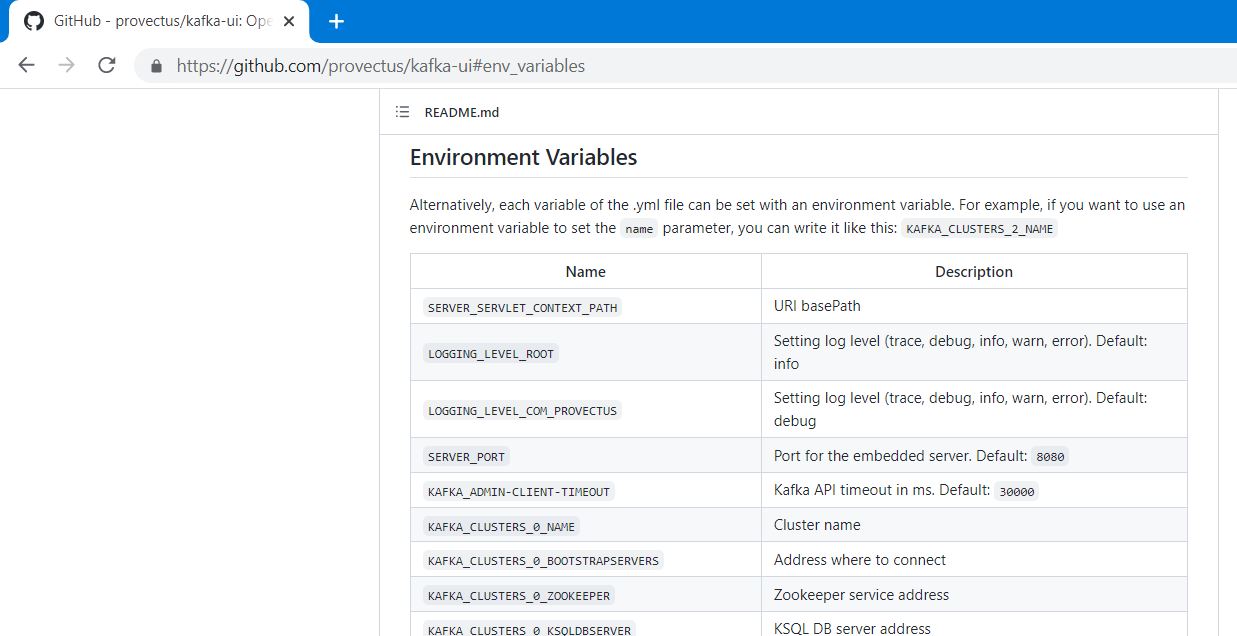Select the GitHub kafka-ui browser tab
1237x636 pixels.
(x=160, y=21)
